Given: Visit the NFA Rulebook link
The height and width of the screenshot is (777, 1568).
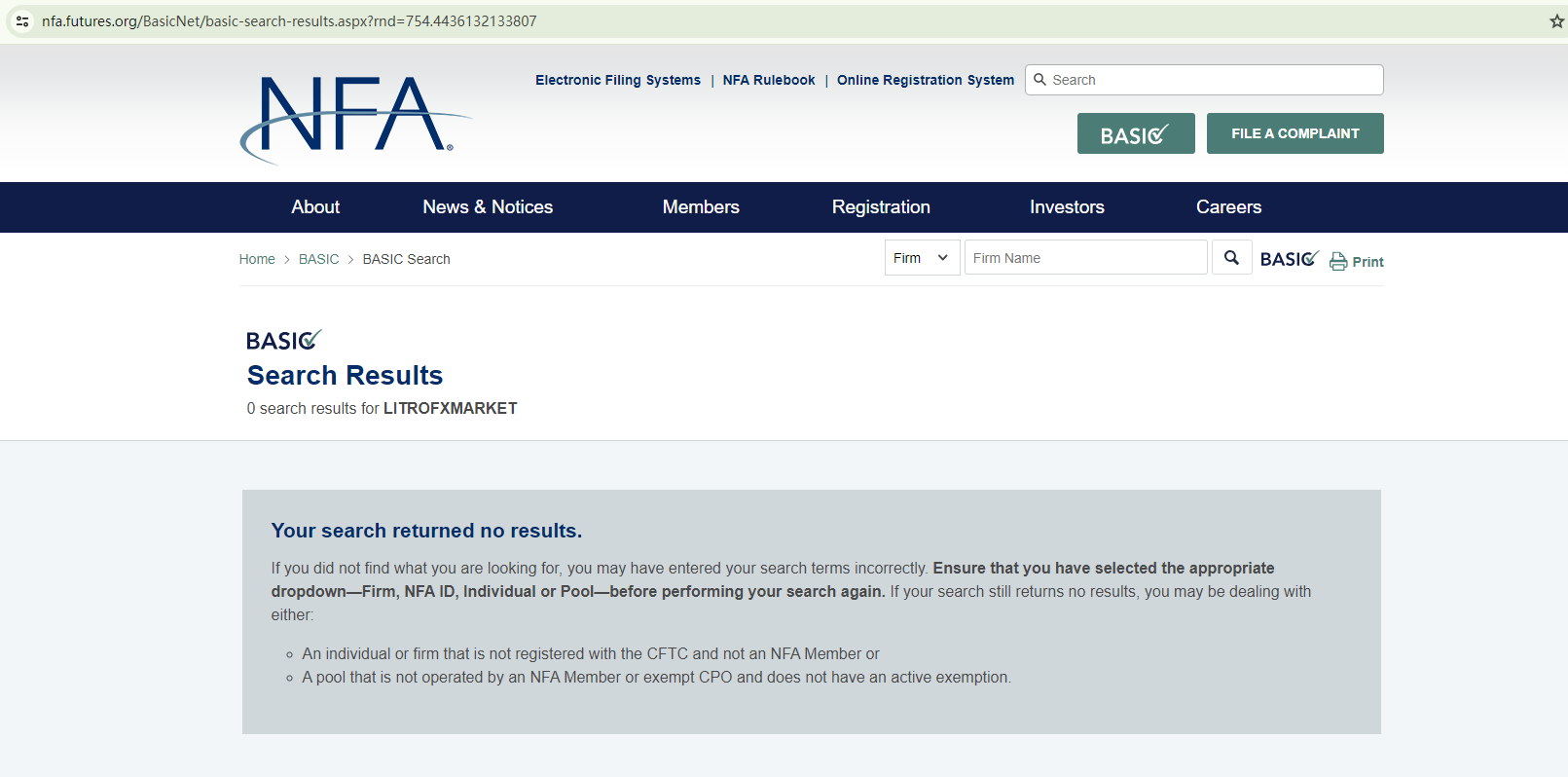Looking at the screenshot, I should 769,80.
